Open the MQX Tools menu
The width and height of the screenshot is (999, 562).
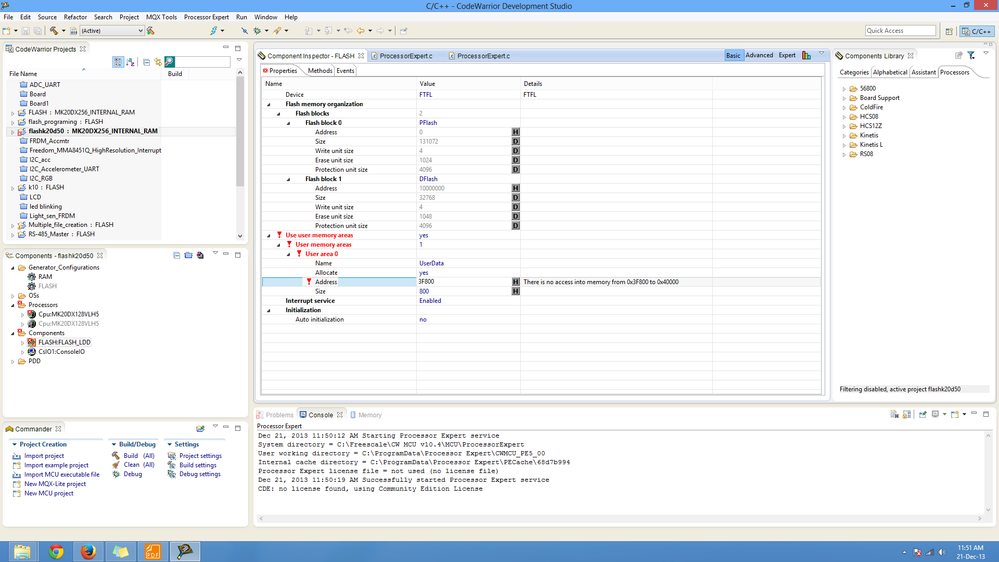[x=161, y=17]
